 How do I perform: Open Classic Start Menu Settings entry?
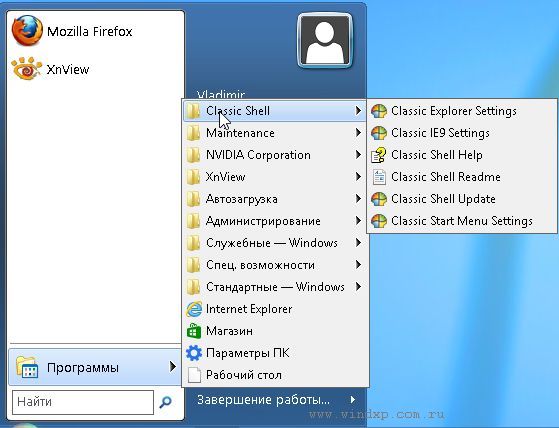[462, 221]
